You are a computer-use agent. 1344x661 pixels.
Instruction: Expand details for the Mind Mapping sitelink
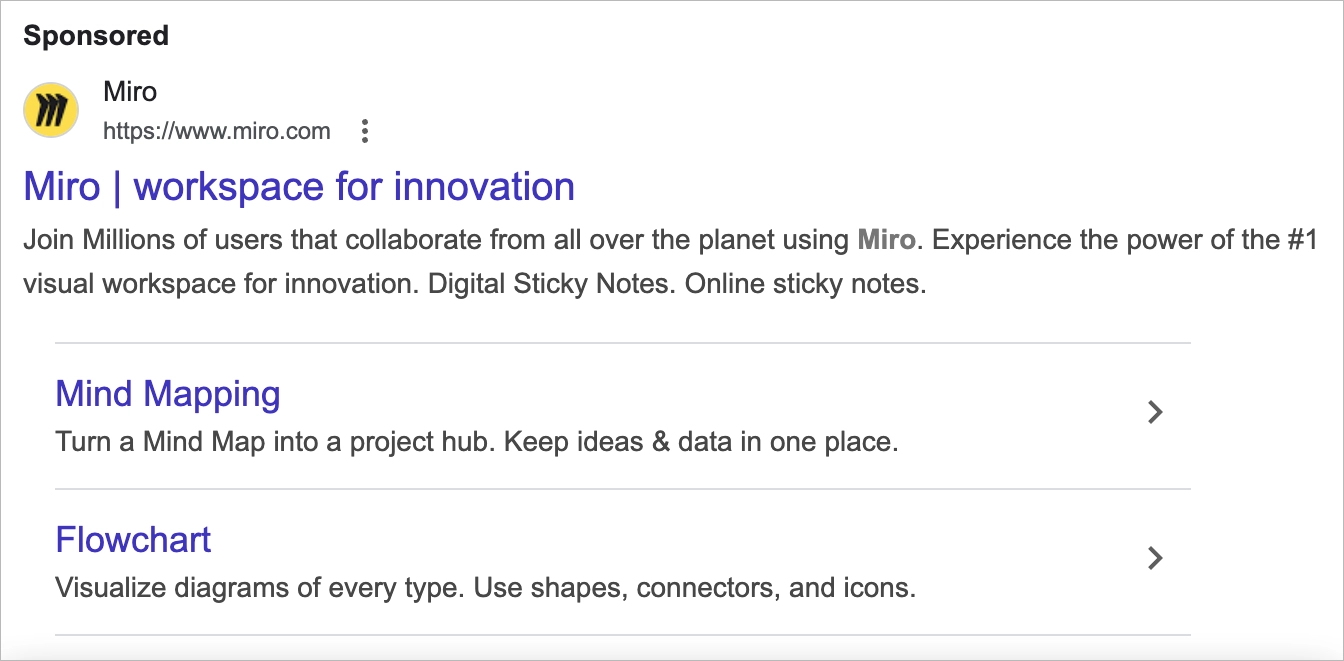coord(1156,412)
